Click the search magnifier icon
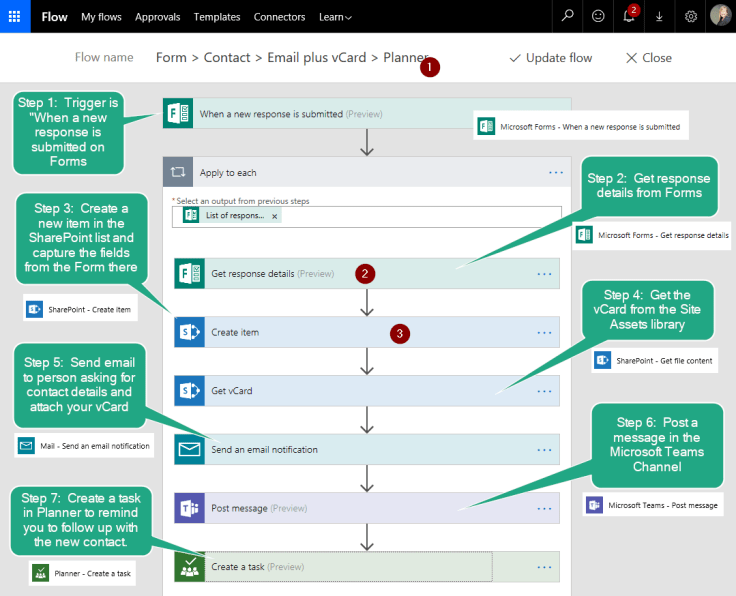Screen dimensions: 736x596 [x=568, y=16]
